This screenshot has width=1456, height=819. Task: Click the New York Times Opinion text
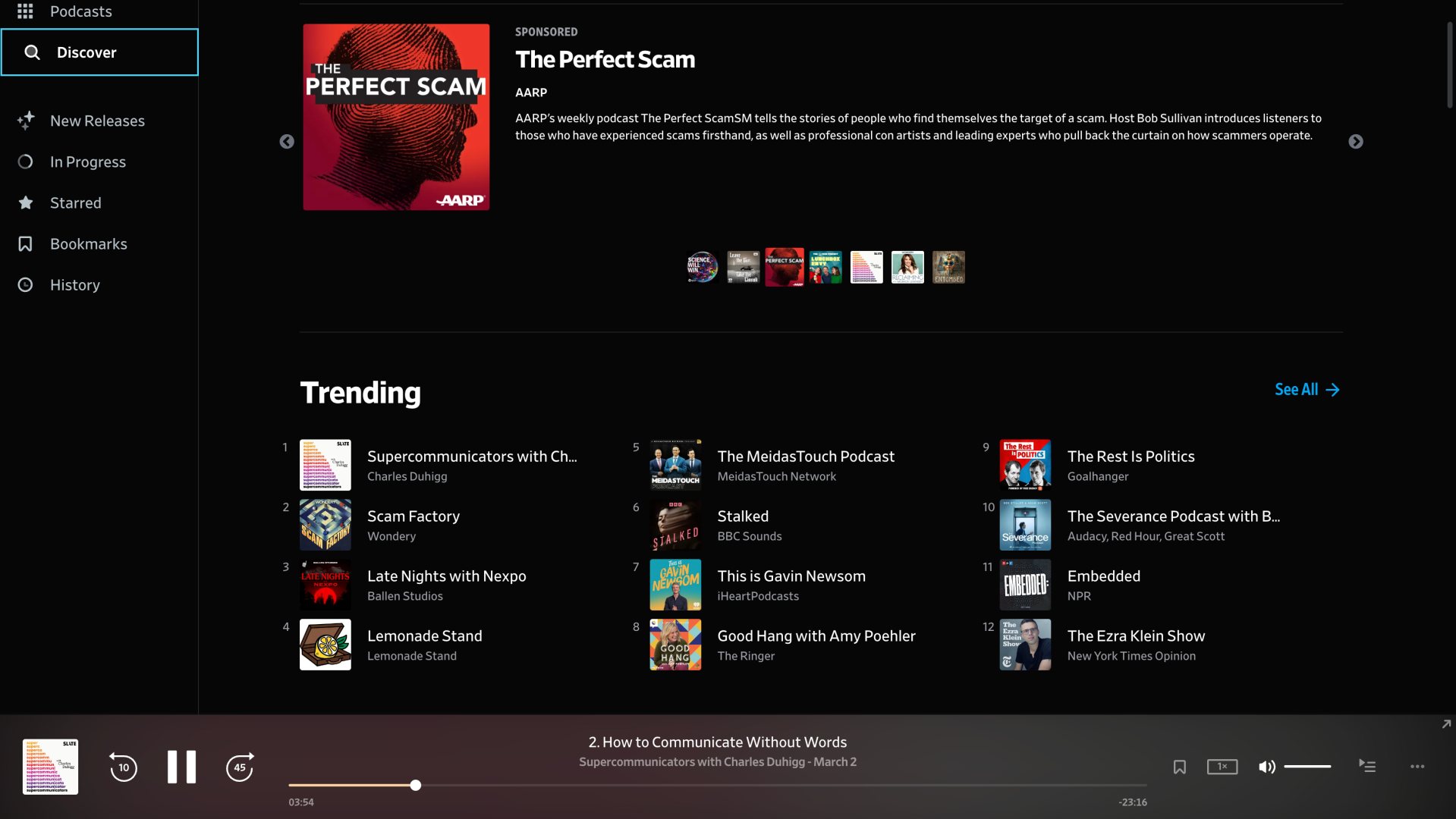(1131, 656)
